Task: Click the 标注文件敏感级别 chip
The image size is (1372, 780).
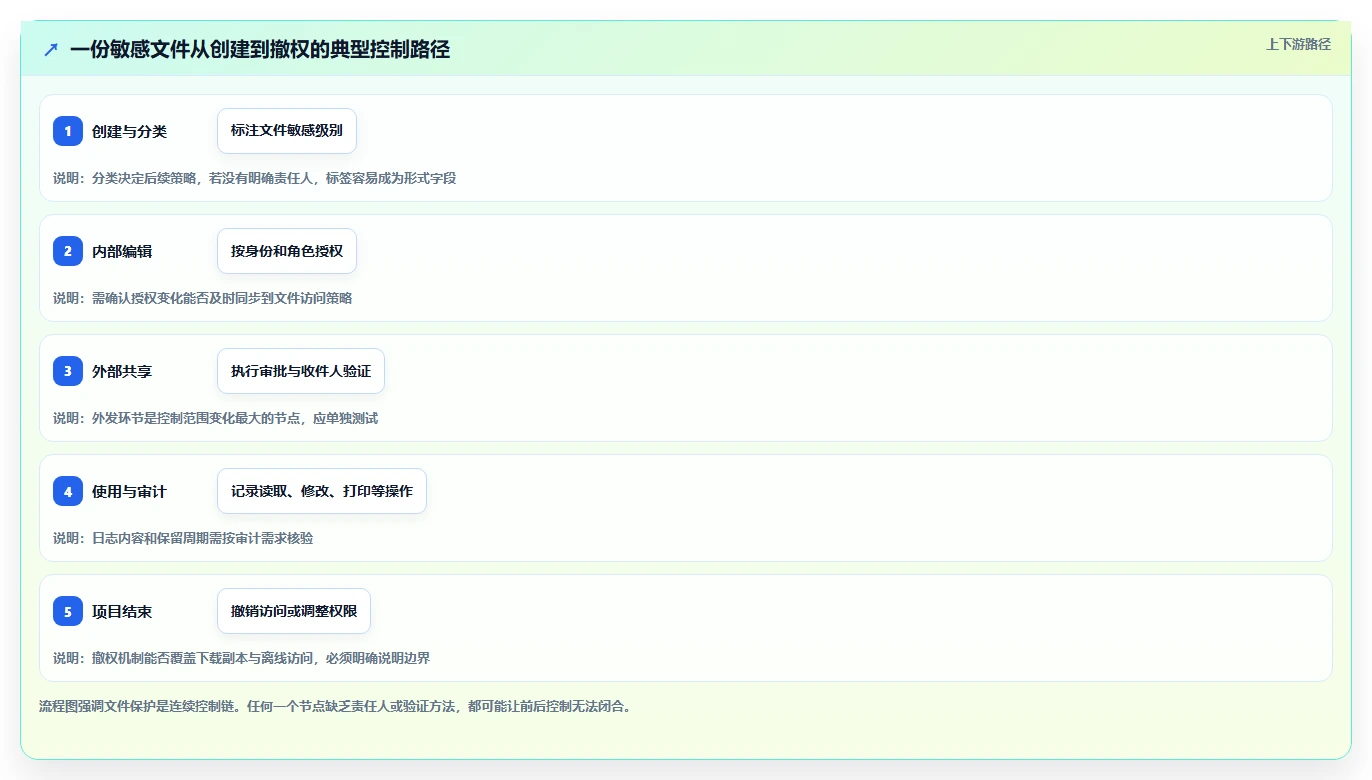Action: coord(287,131)
